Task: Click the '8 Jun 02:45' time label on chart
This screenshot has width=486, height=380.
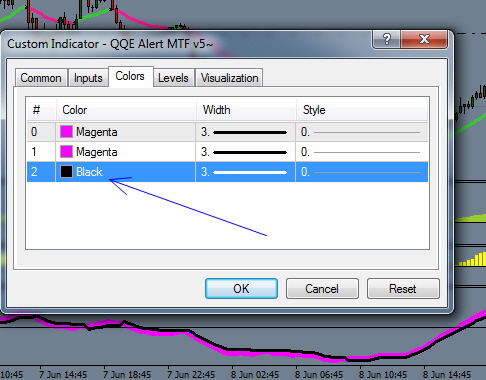Action: (255, 375)
